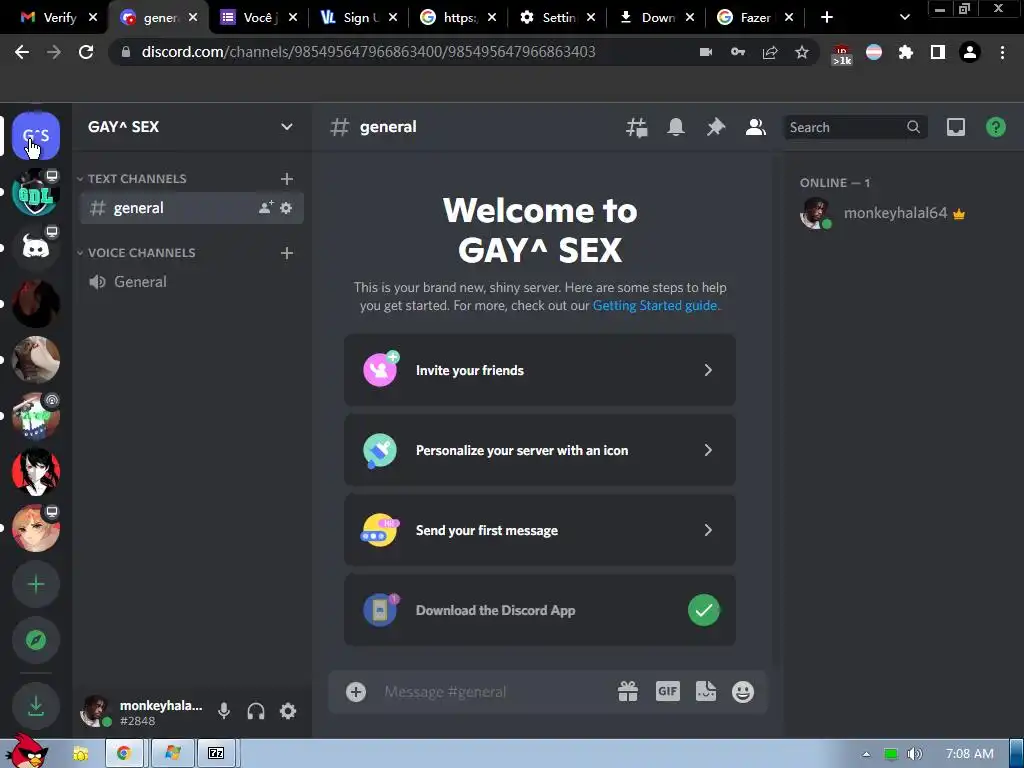Open Invite your friends card
Screen dimensions: 1024x768
539,370
